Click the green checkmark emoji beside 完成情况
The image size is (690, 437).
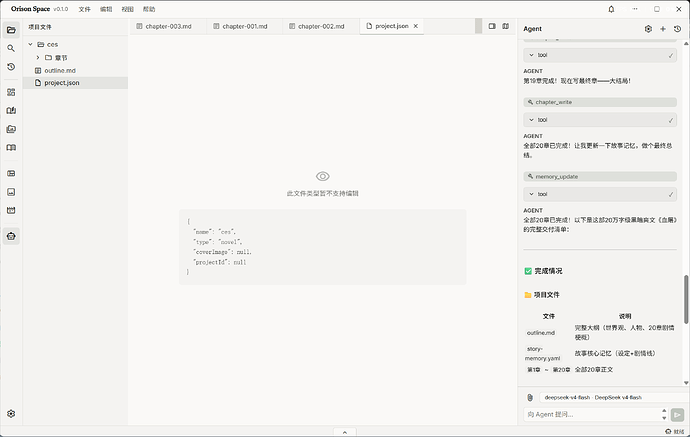tap(528, 271)
